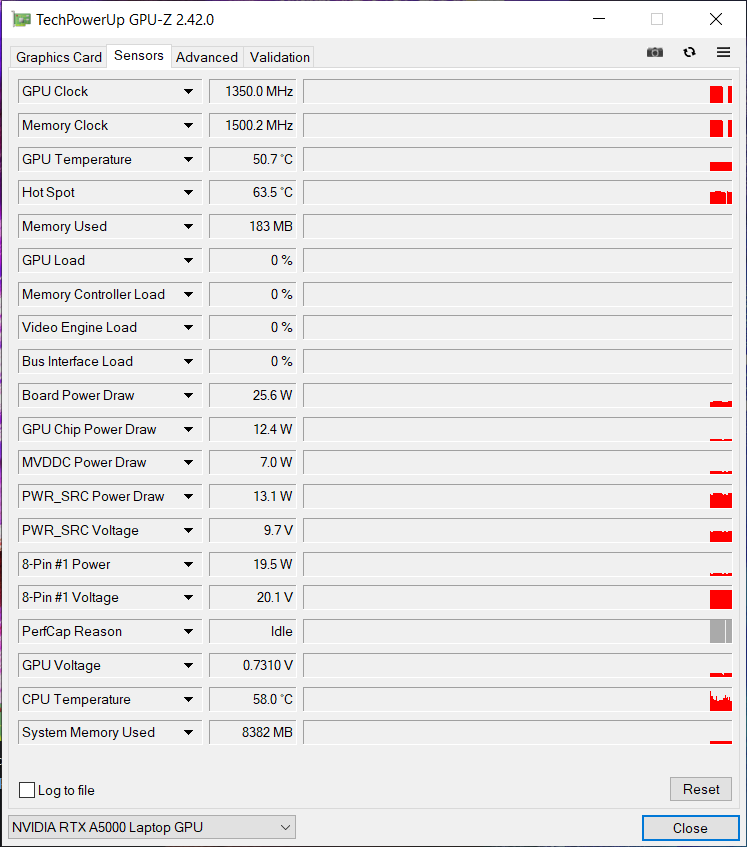Go to the Validation tab
747x847 pixels.
[280, 57]
